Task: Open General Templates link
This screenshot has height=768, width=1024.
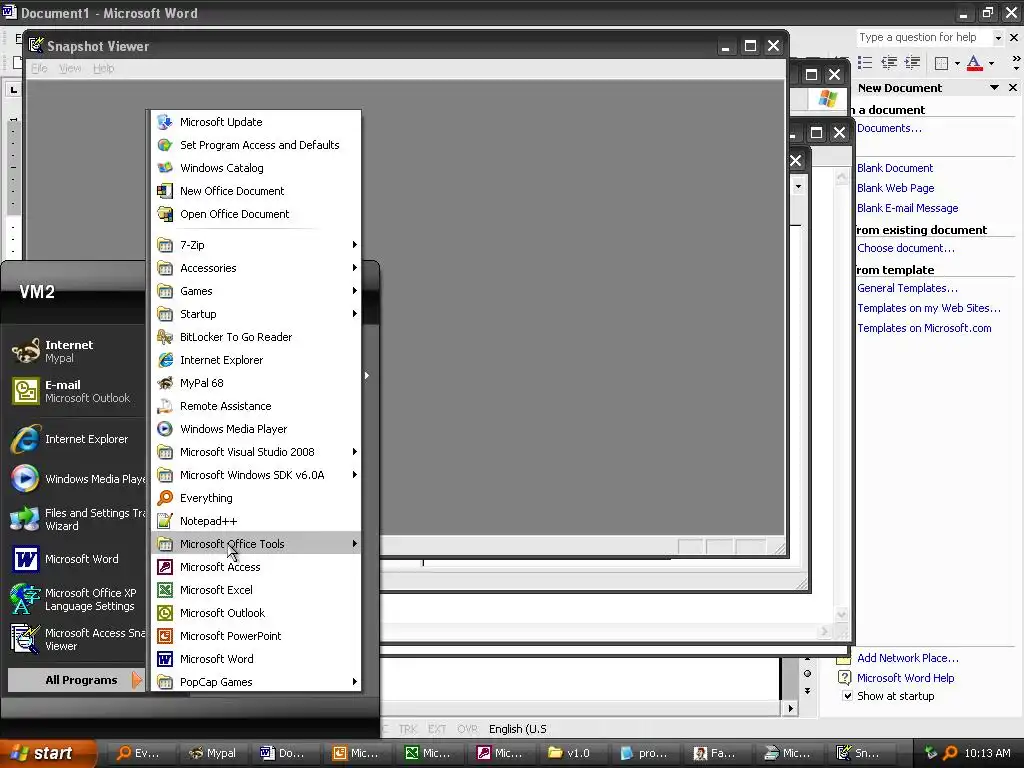Action: pos(907,288)
